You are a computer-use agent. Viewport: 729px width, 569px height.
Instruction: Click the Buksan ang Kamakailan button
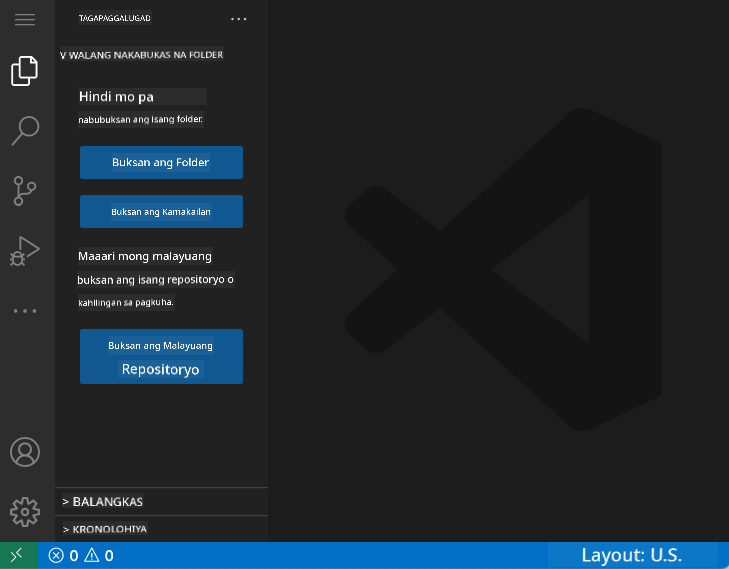[x=161, y=212]
